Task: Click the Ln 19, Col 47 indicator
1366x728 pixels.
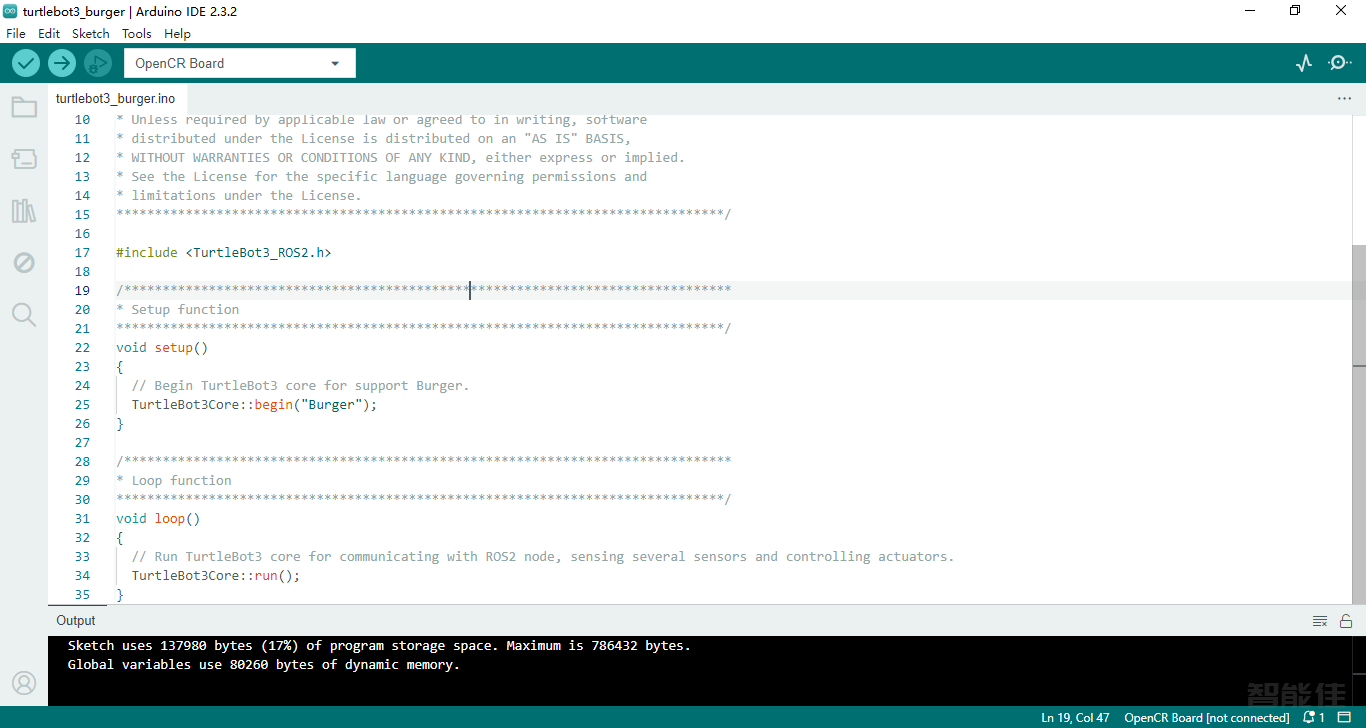Action: (1075, 717)
